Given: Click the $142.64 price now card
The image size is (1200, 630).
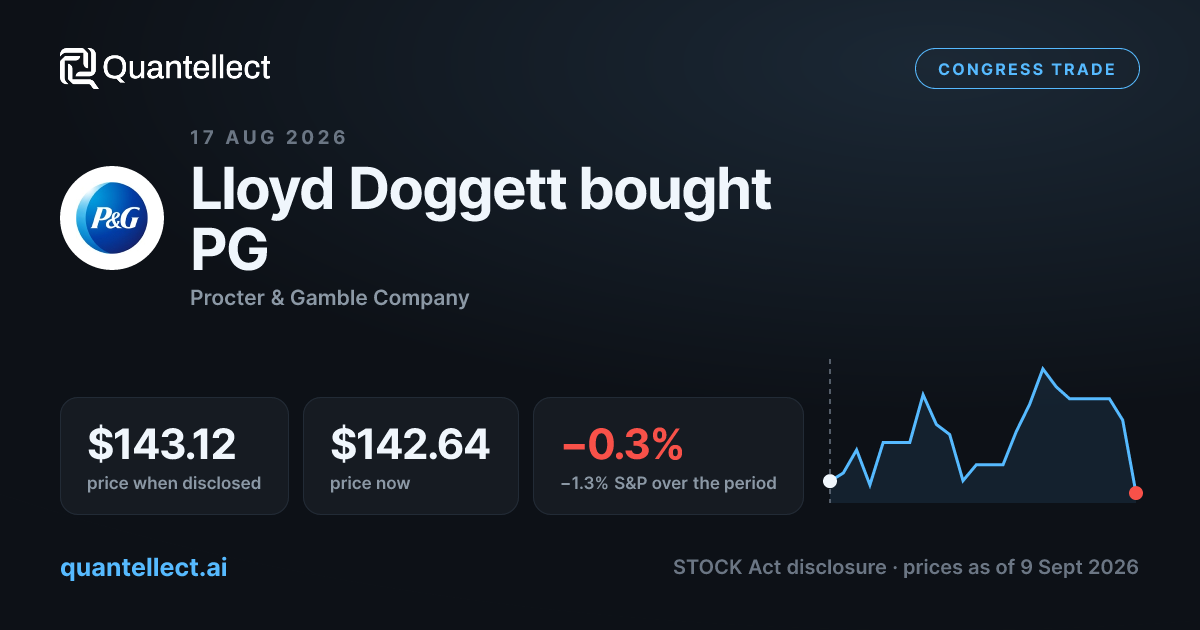Looking at the screenshot, I should coord(411,456).
